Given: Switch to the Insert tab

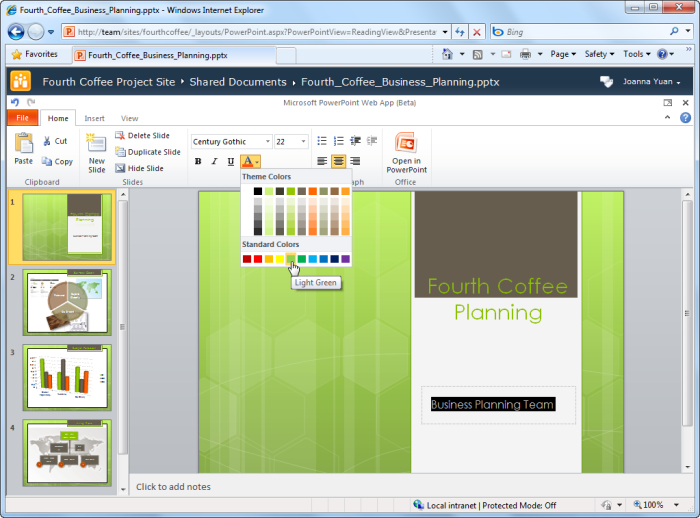Looking at the screenshot, I should pyautogui.click(x=94, y=118).
